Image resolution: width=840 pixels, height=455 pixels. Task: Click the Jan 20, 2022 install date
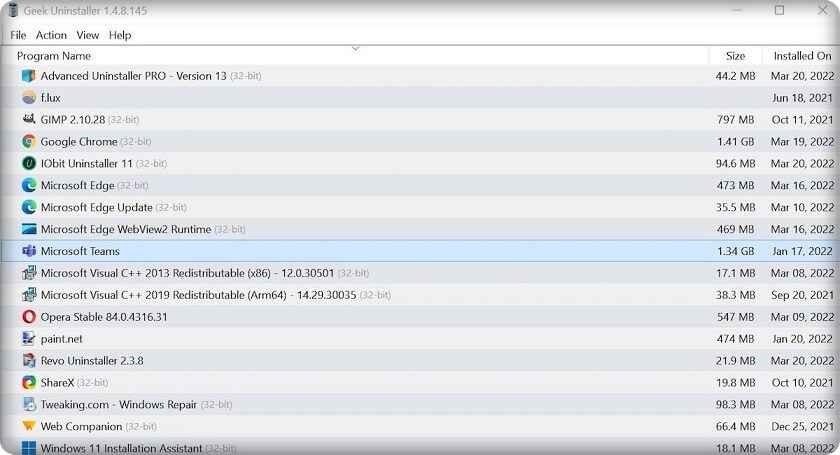pyautogui.click(x=802, y=339)
